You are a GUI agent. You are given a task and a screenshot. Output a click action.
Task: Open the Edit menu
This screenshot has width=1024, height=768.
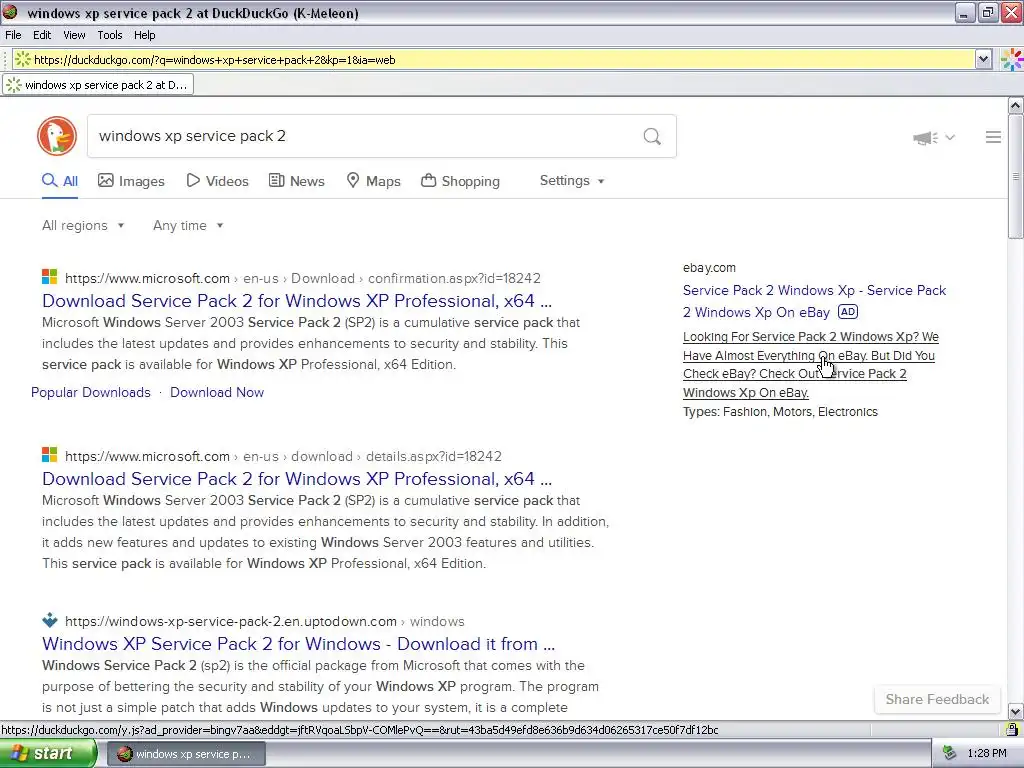point(42,35)
